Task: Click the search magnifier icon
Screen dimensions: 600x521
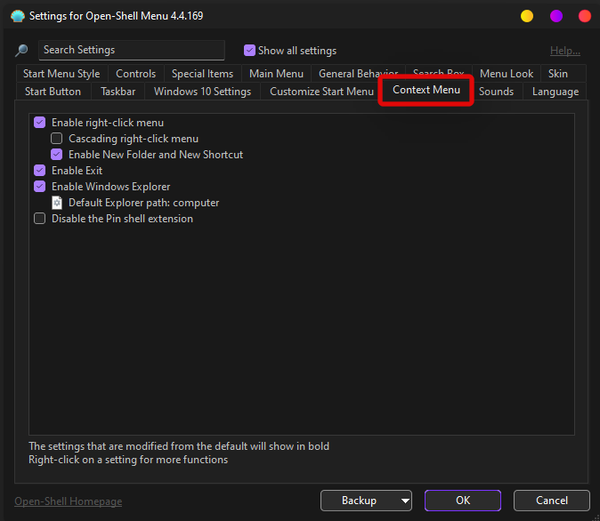Action: point(21,51)
